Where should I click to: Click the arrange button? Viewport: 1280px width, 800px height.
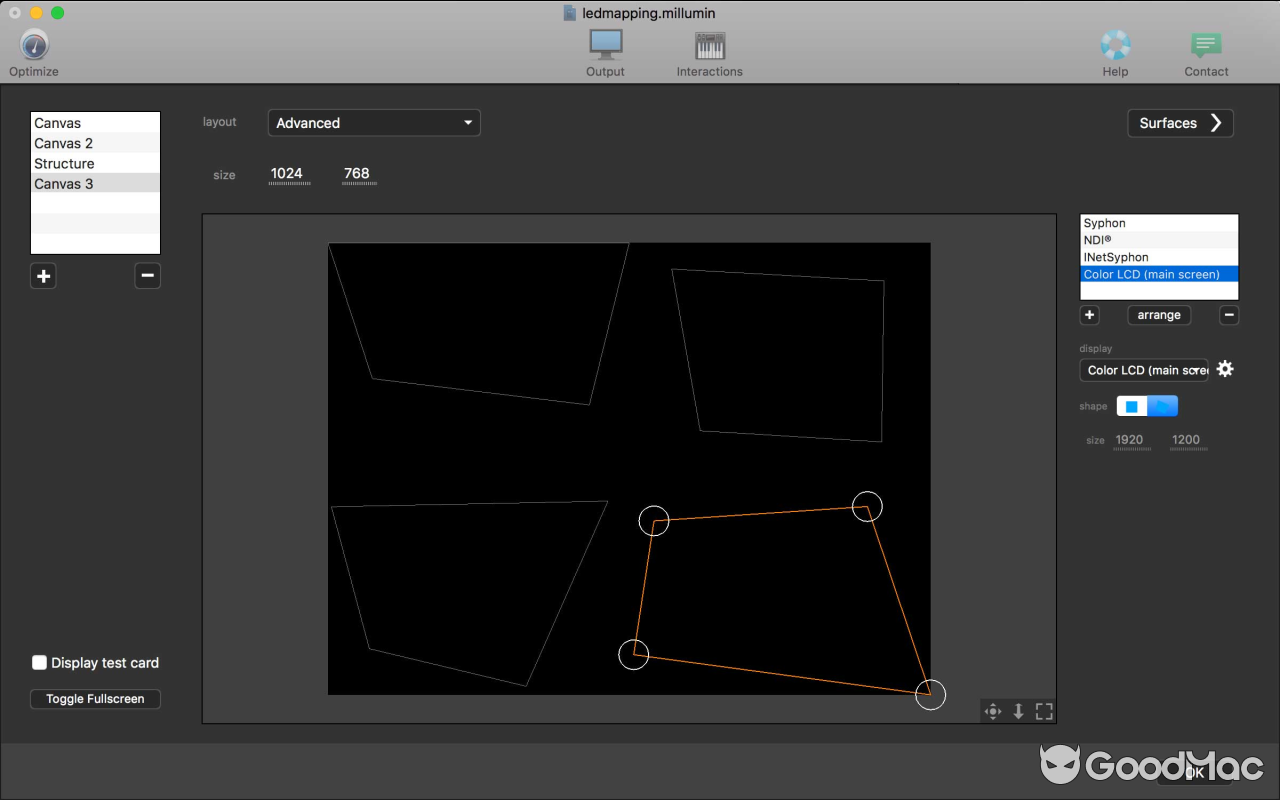[1159, 315]
